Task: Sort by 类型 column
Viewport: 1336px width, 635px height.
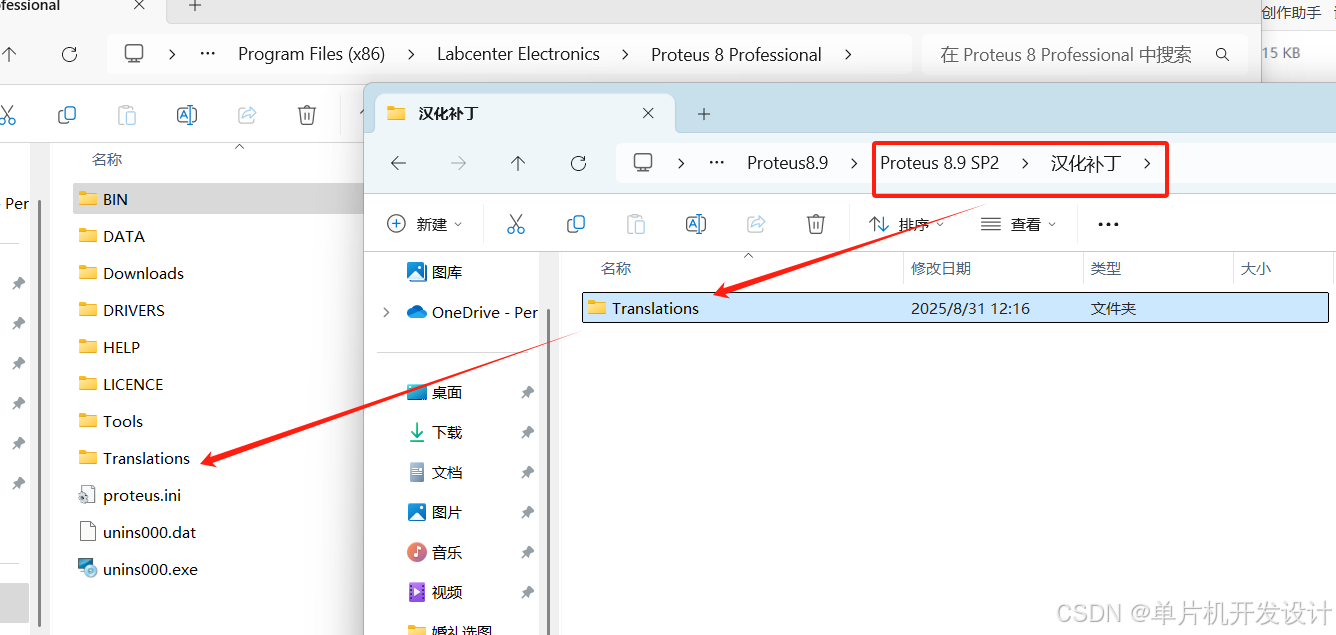Action: point(1106,268)
